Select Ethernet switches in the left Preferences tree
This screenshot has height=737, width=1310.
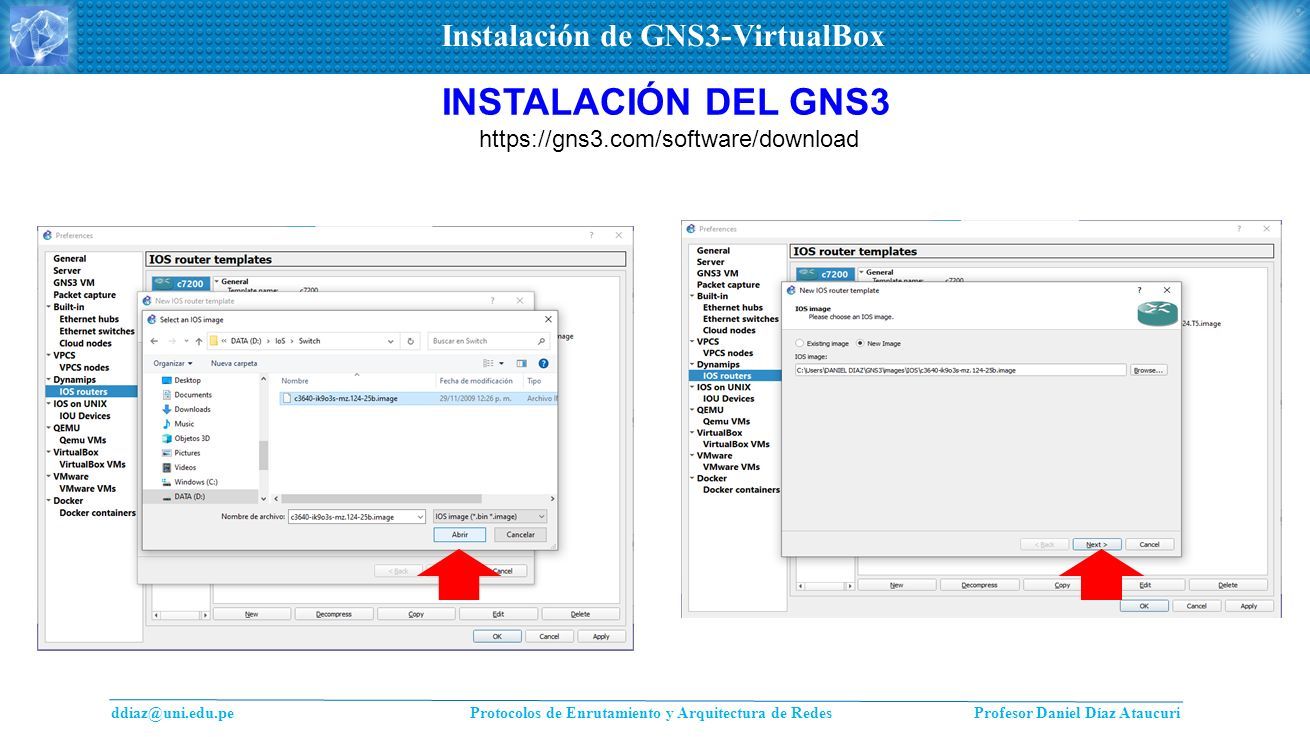tap(97, 331)
